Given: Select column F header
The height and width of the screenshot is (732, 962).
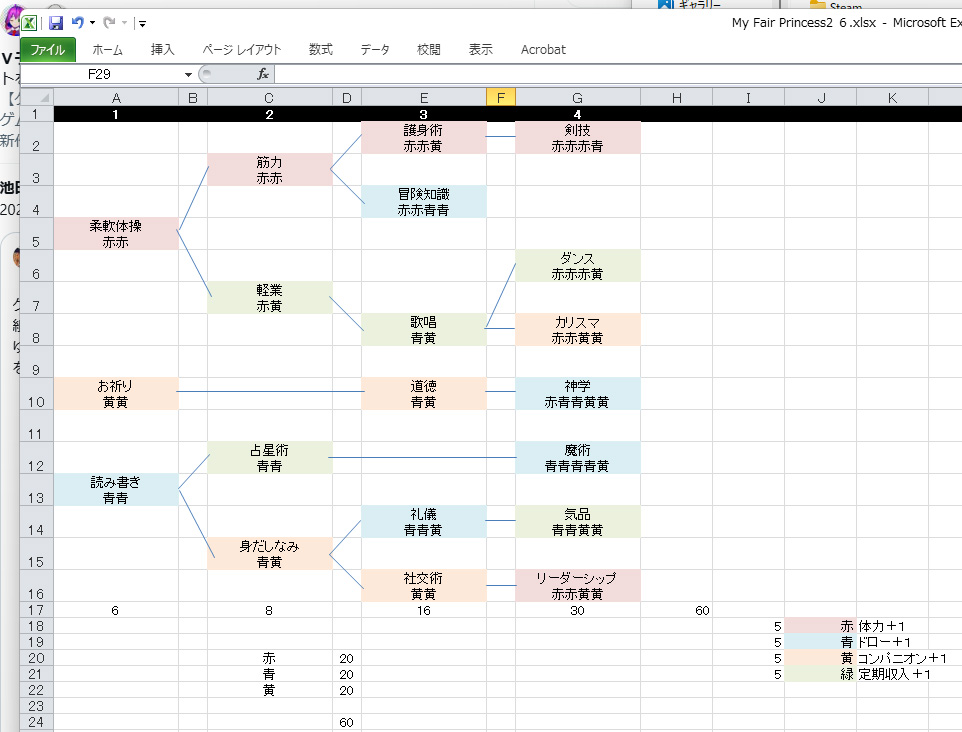Looking at the screenshot, I should coord(501,98).
